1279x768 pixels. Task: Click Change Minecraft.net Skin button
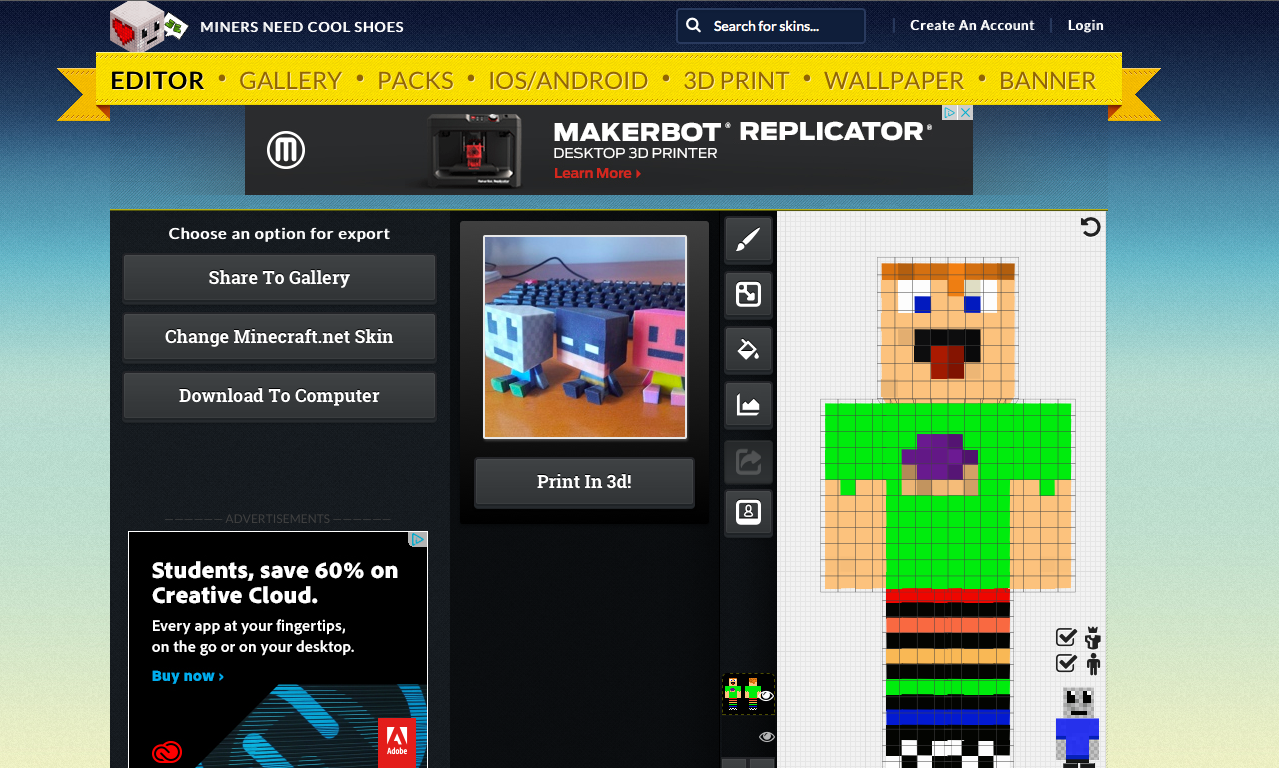pos(279,337)
